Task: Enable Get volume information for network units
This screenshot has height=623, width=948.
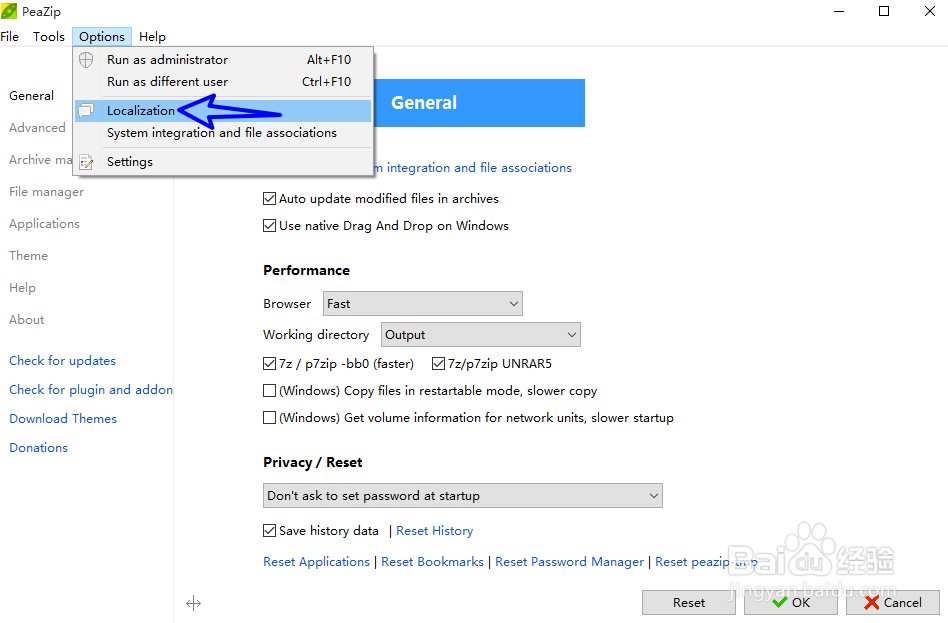Action: click(x=270, y=417)
